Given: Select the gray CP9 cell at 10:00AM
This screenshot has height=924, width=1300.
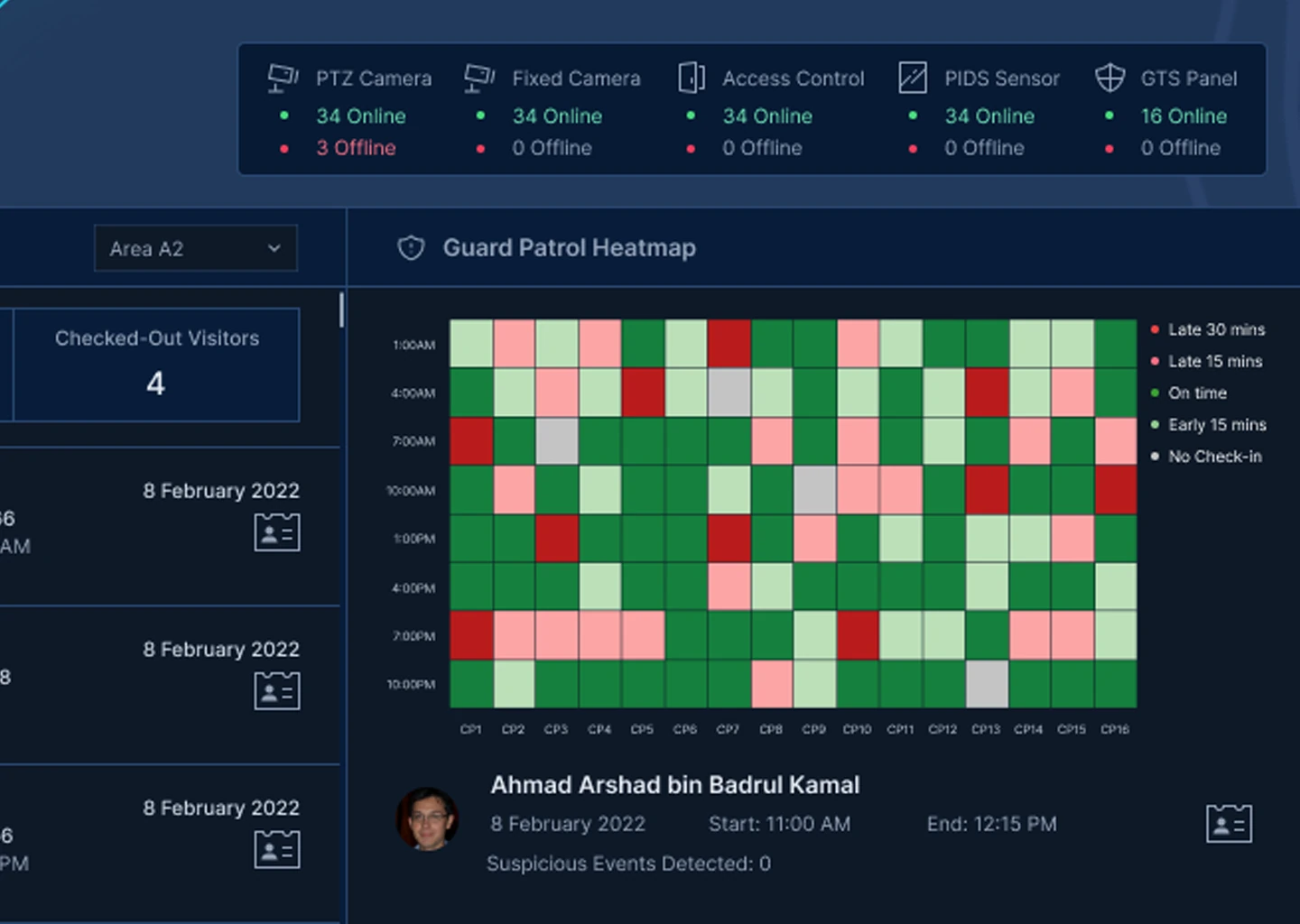Looking at the screenshot, I should point(815,490).
